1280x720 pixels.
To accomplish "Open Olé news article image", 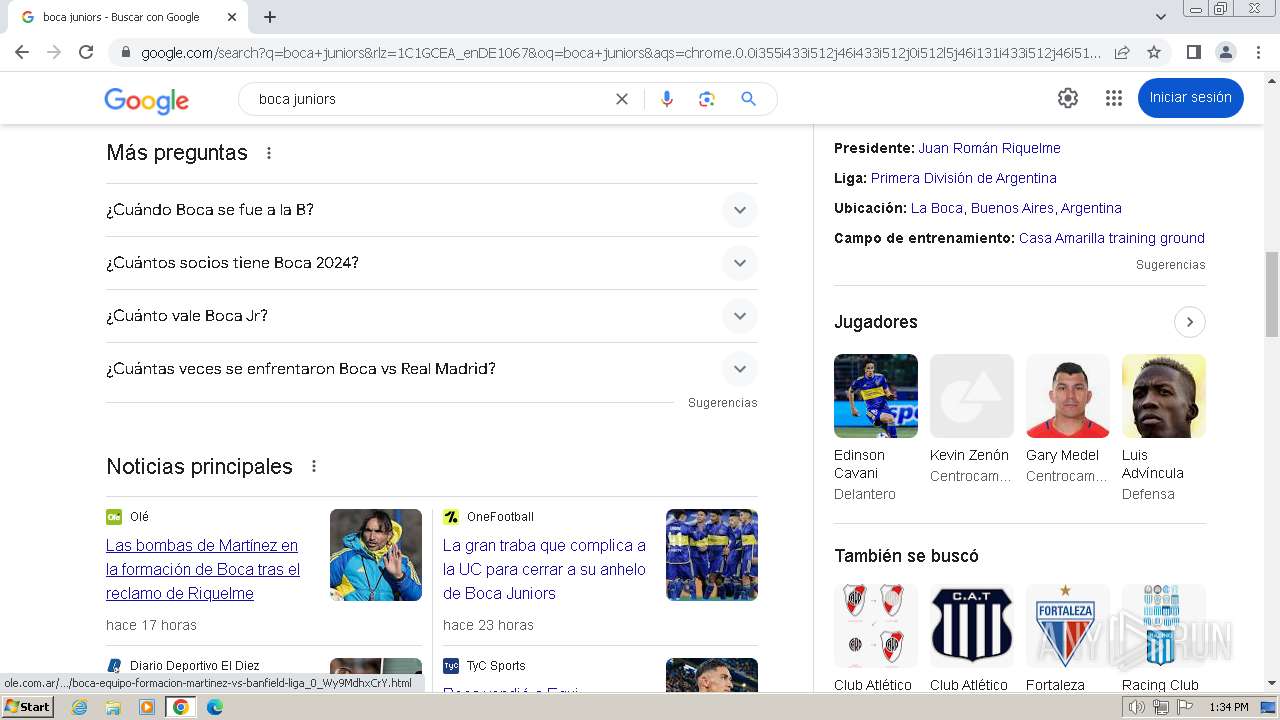I will (x=376, y=555).
